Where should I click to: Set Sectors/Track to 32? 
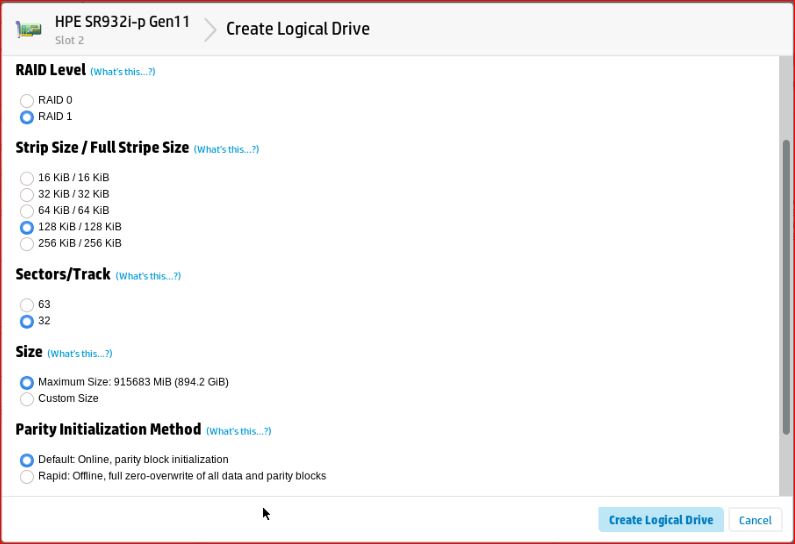(x=27, y=321)
